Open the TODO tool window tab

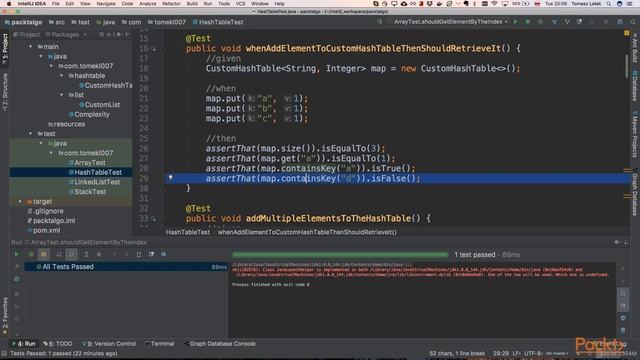58,344
